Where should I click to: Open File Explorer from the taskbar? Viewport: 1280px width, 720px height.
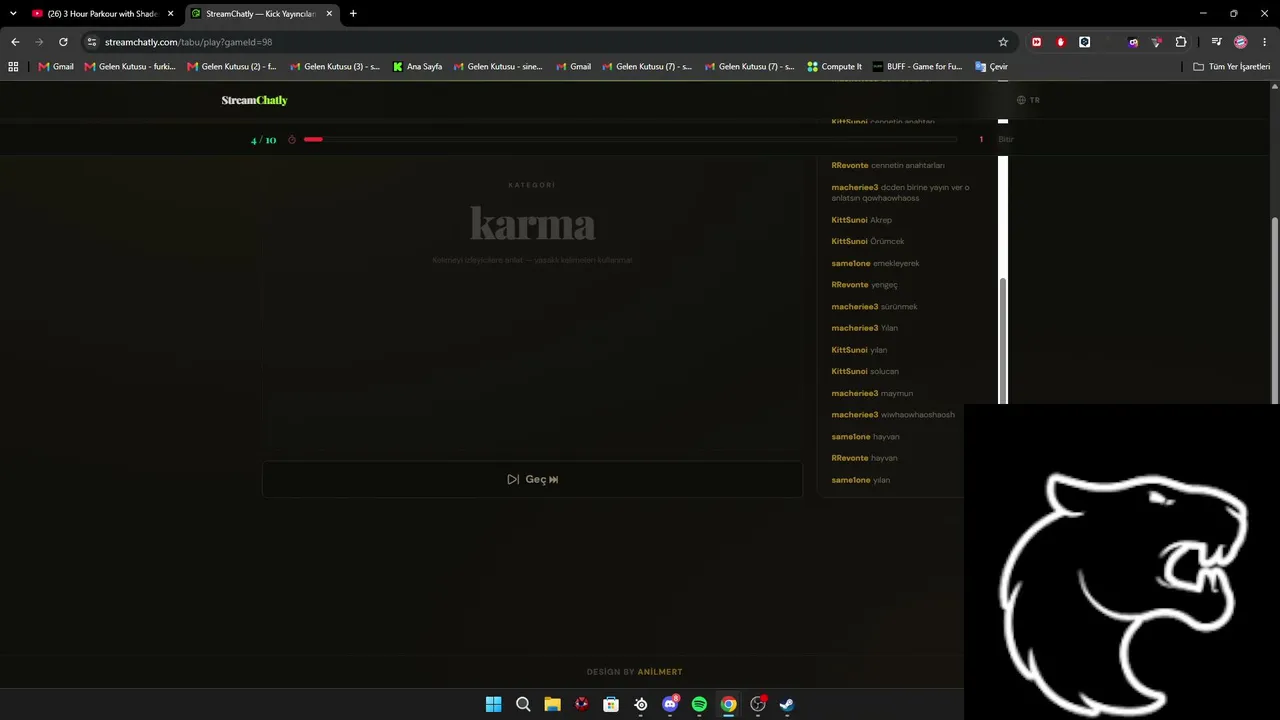coord(552,704)
